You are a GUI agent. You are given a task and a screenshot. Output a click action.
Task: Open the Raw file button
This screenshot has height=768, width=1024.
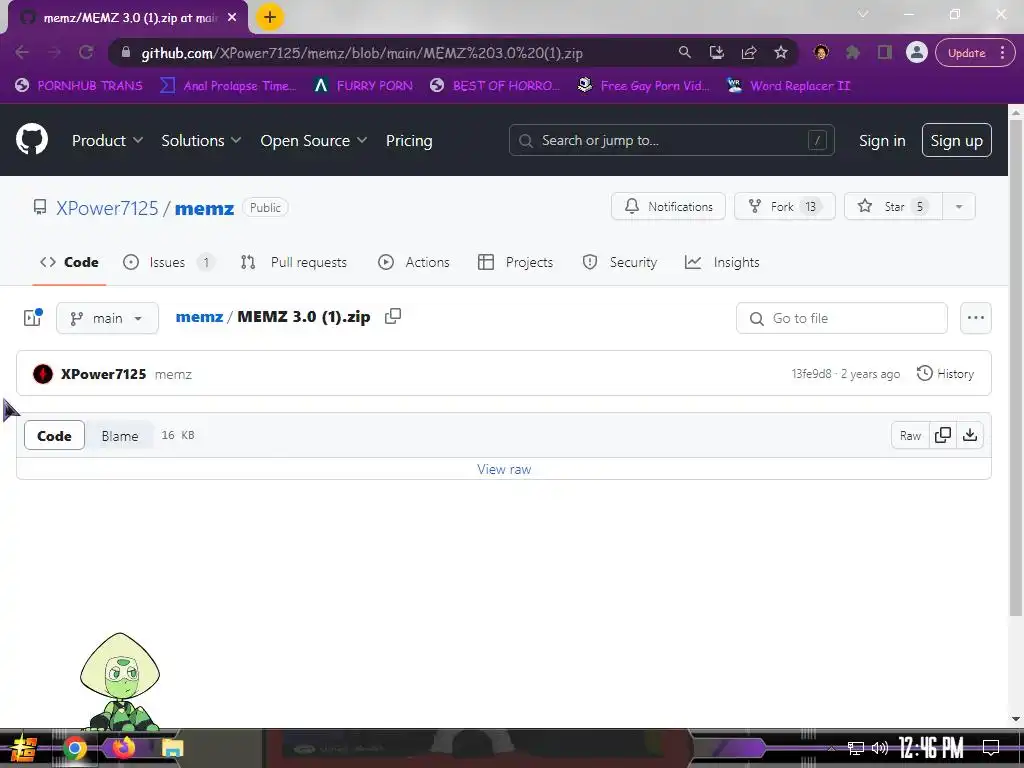click(x=910, y=435)
